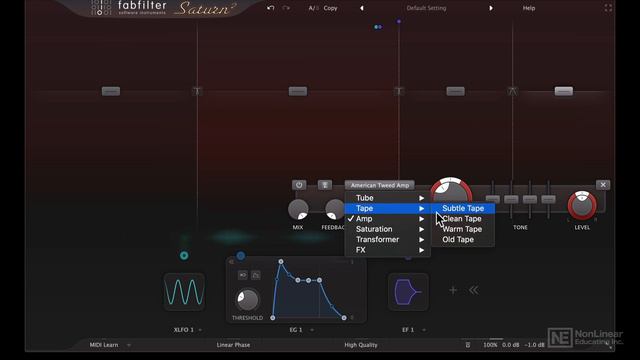
Task: Close the band controls panel
Action: point(603,185)
